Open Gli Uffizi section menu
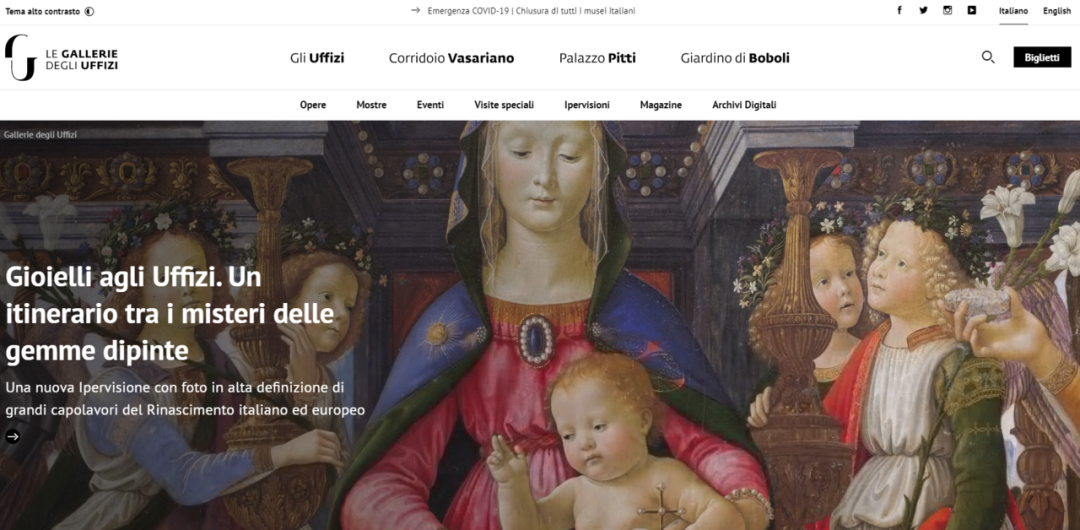The width and height of the screenshot is (1080, 530). click(318, 58)
